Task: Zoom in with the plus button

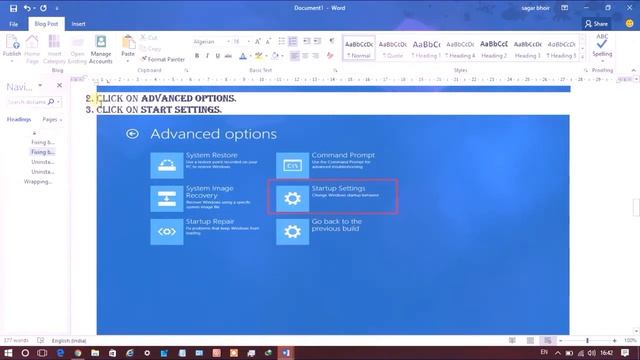Action: coord(614,340)
